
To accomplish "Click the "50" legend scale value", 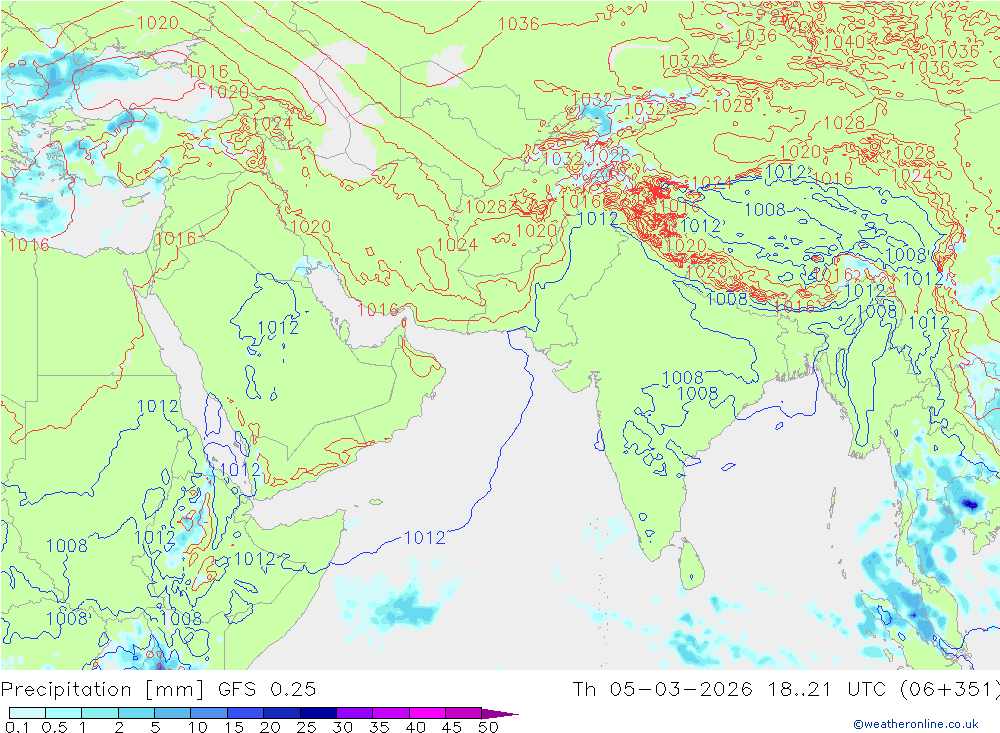I will pyautogui.click(x=488, y=727).
